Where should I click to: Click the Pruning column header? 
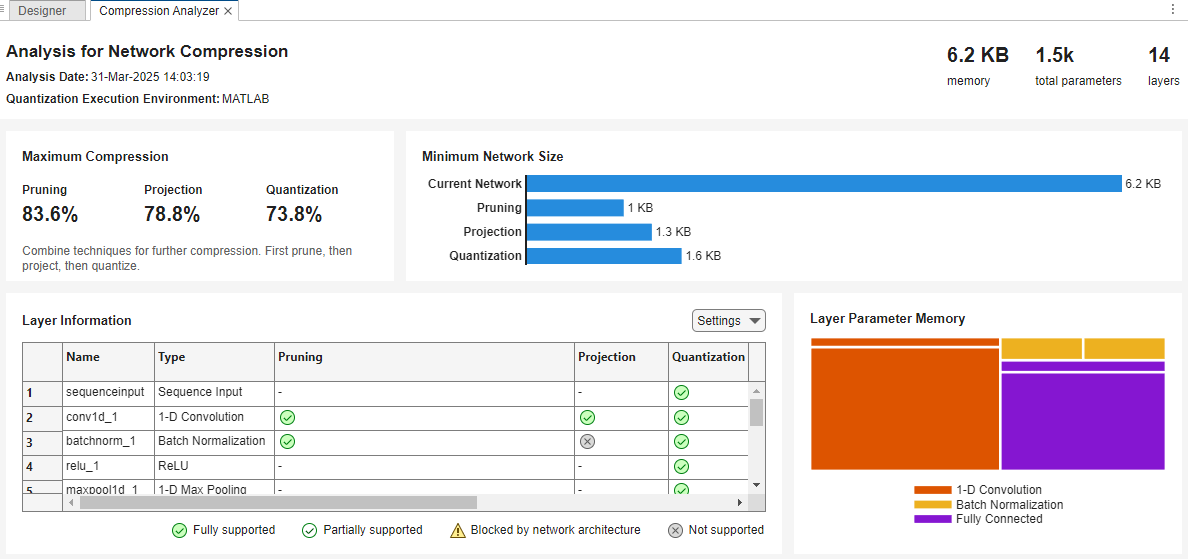(x=424, y=357)
